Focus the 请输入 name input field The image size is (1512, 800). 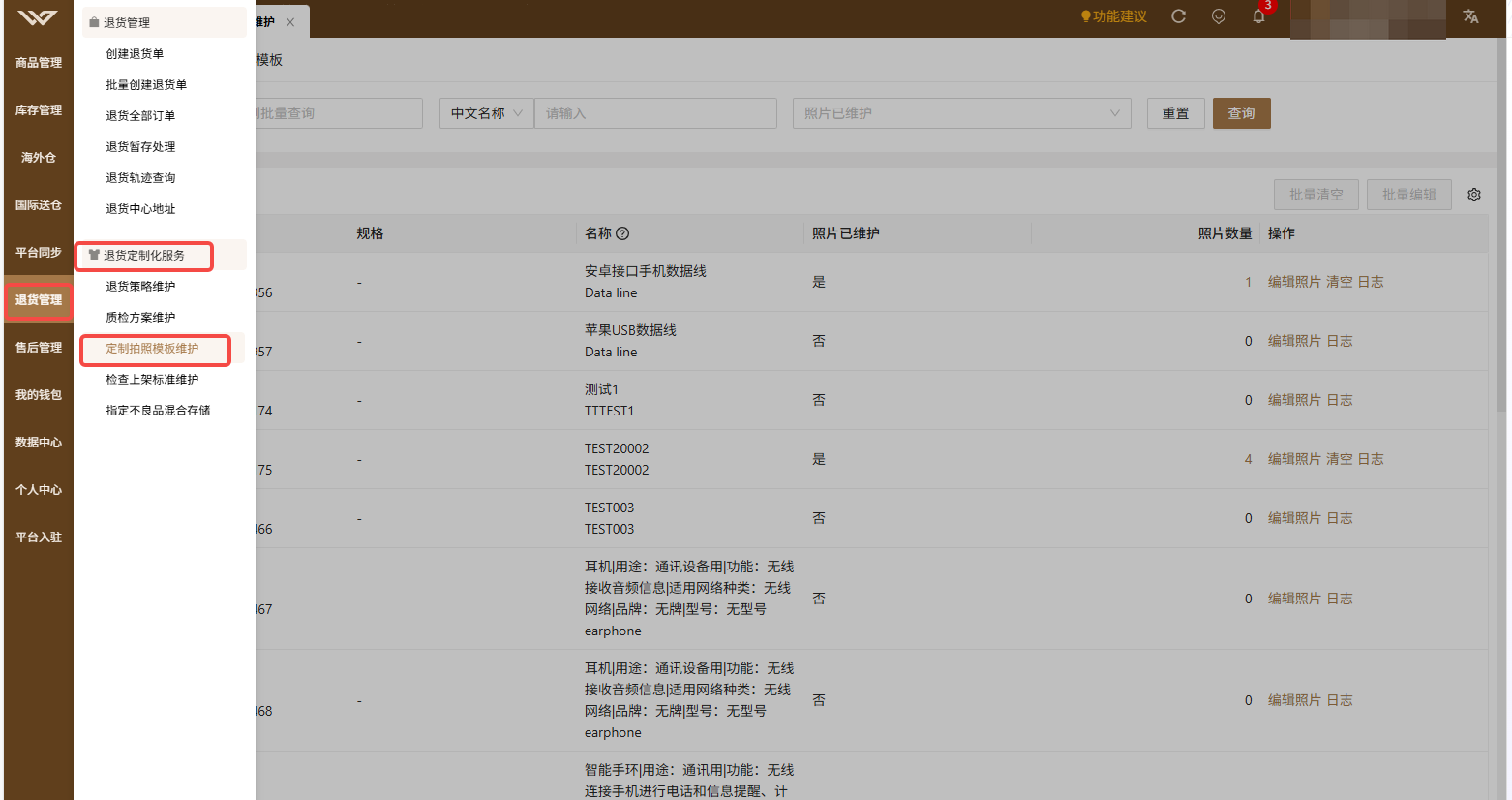click(x=655, y=113)
